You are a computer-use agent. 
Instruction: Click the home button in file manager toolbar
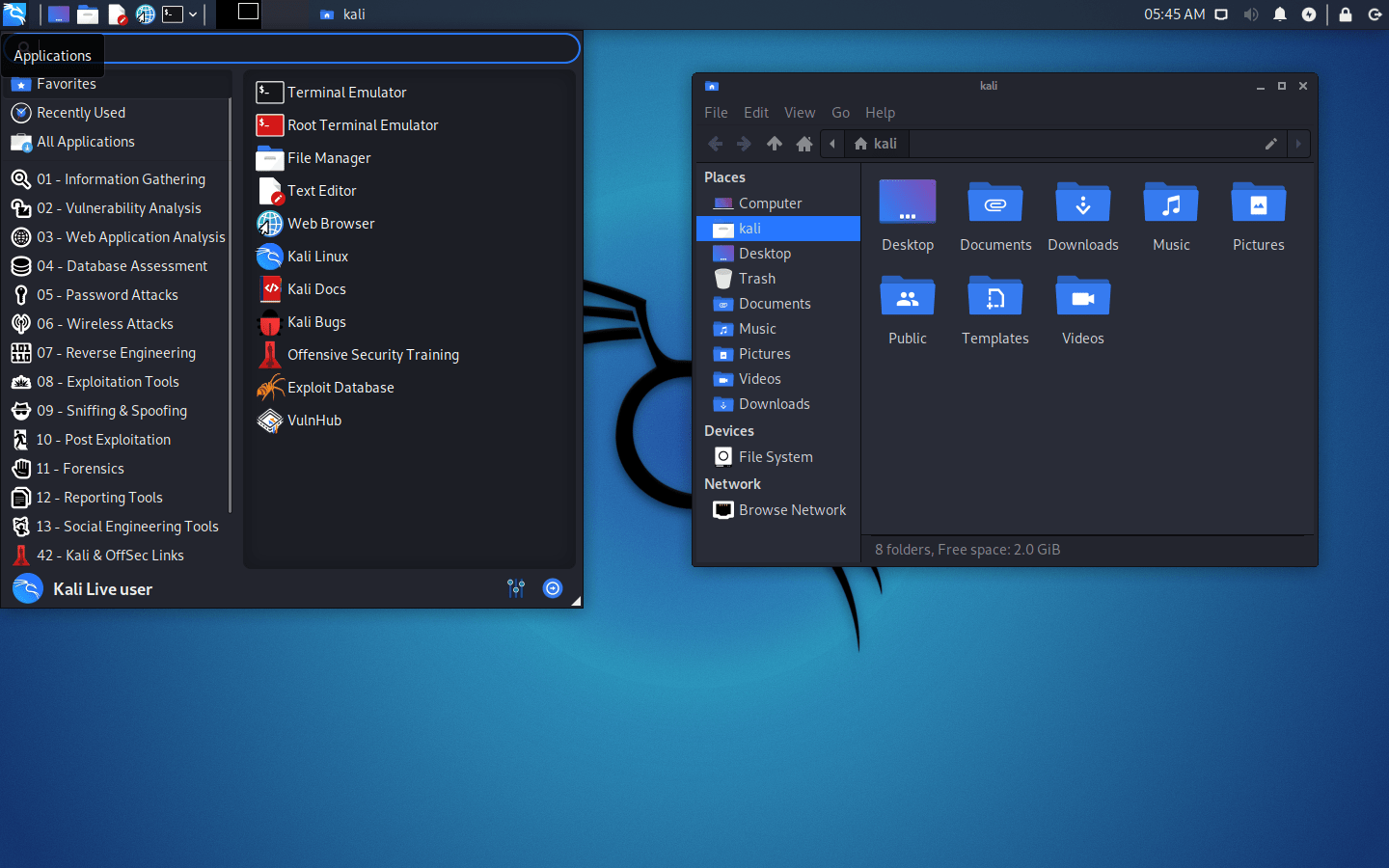[804, 144]
